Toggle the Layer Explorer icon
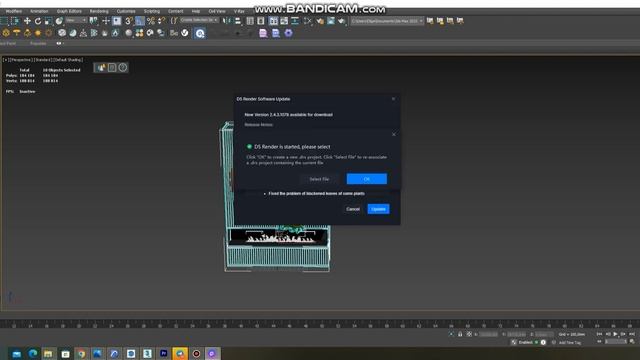 [x=261, y=21]
